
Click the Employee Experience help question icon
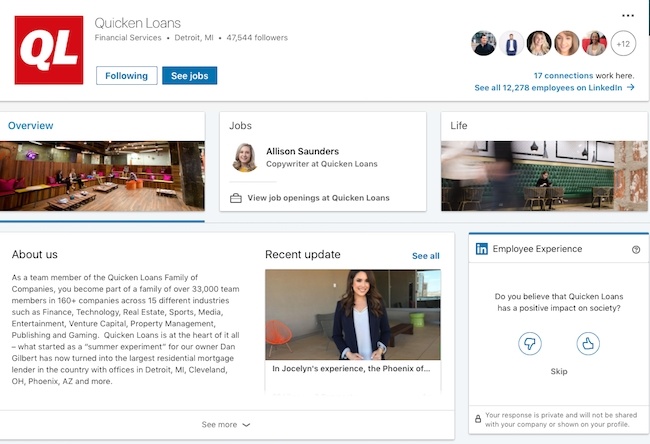(635, 250)
